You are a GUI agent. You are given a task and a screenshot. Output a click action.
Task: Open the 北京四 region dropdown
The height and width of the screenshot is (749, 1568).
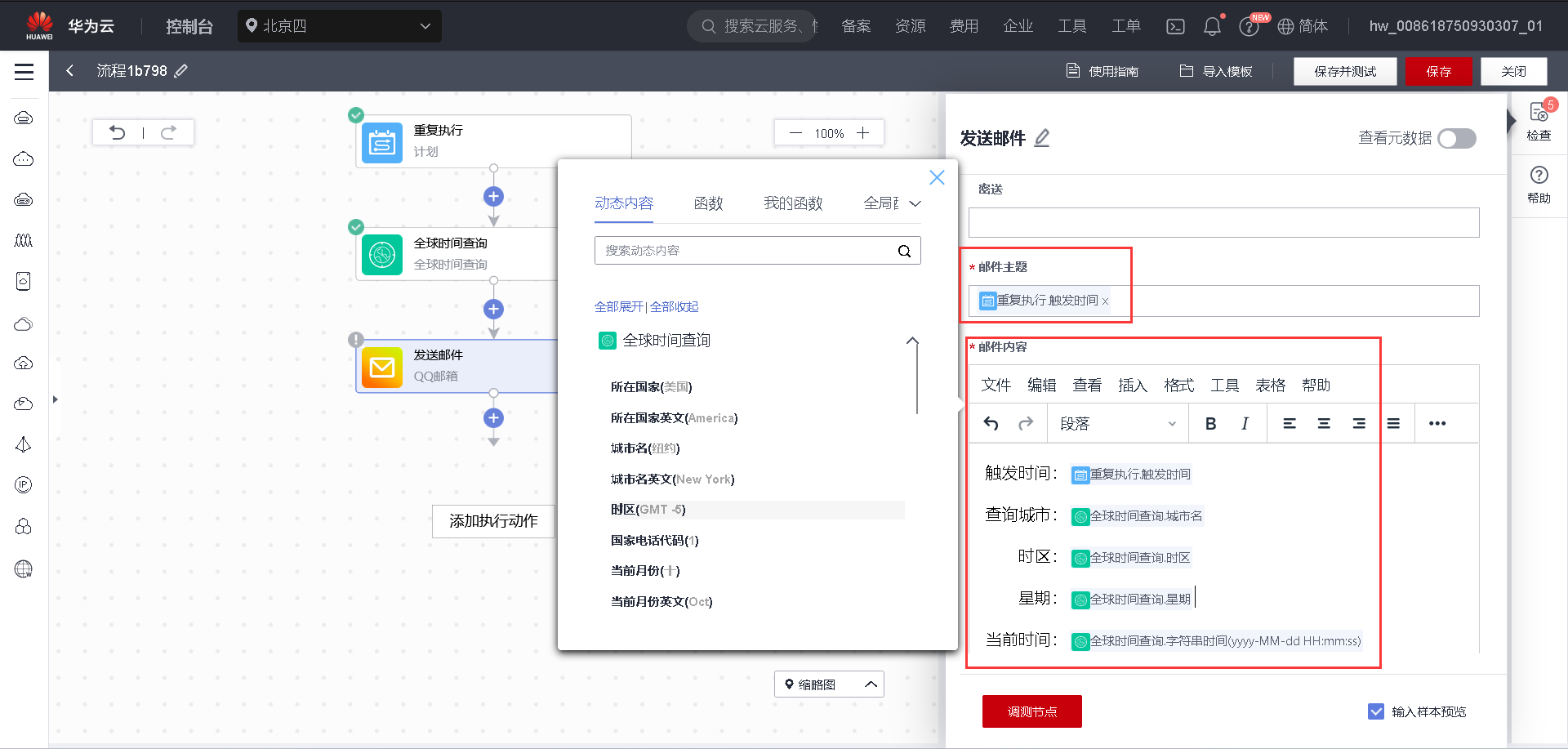[339, 26]
